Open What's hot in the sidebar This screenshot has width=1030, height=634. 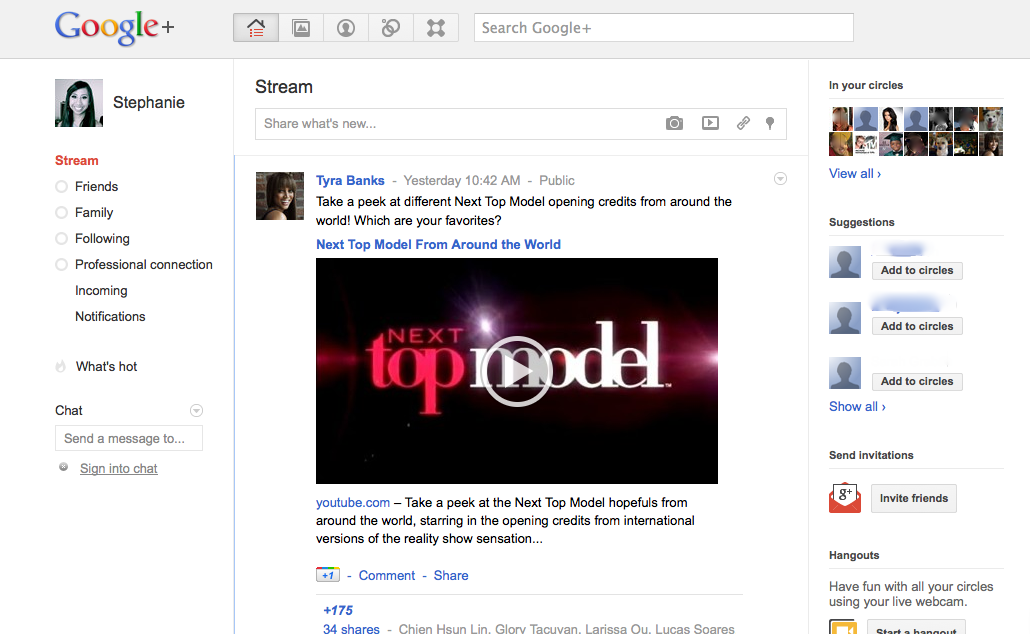(106, 367)
